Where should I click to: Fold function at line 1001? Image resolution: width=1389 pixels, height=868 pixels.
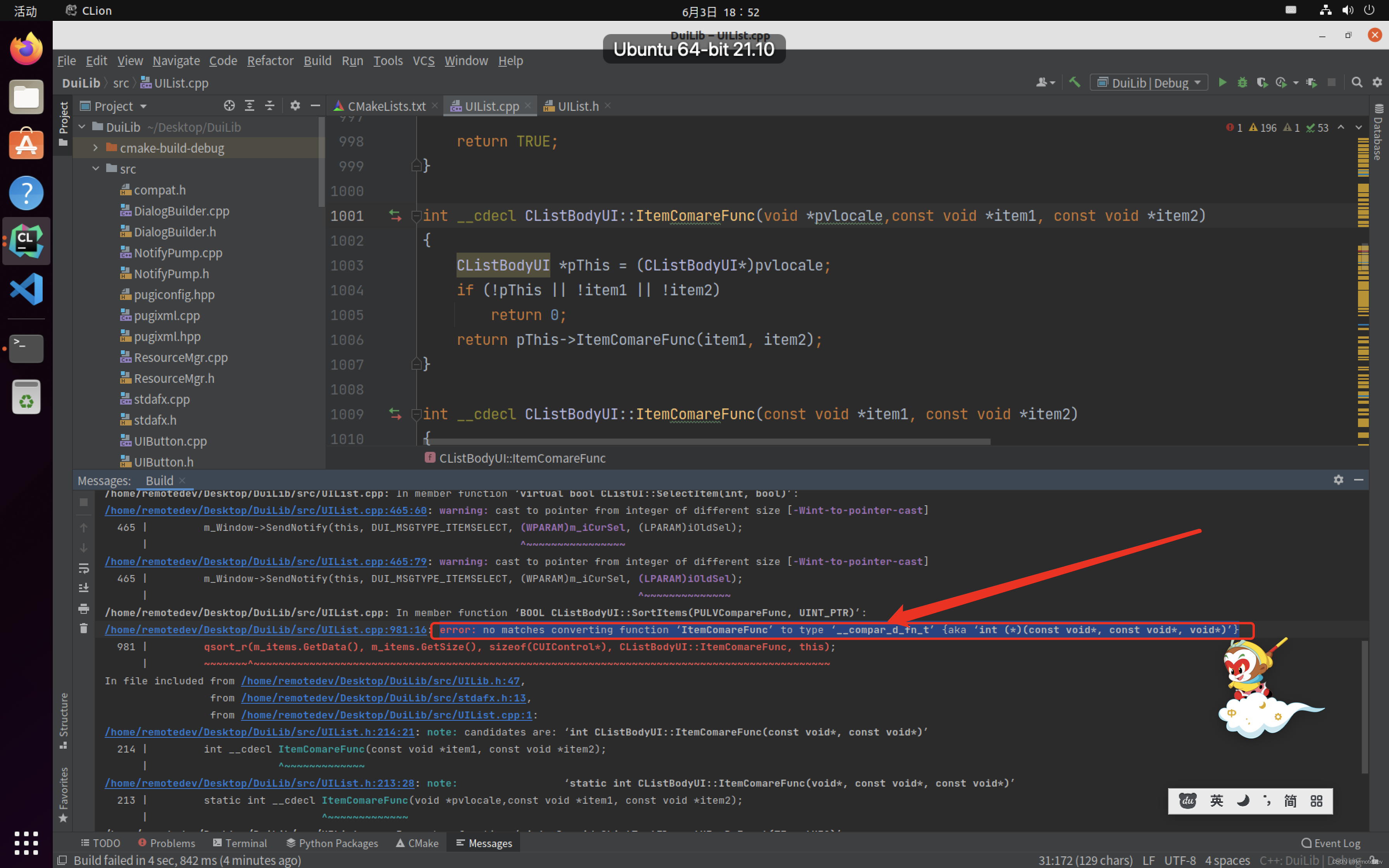[416, 216]
